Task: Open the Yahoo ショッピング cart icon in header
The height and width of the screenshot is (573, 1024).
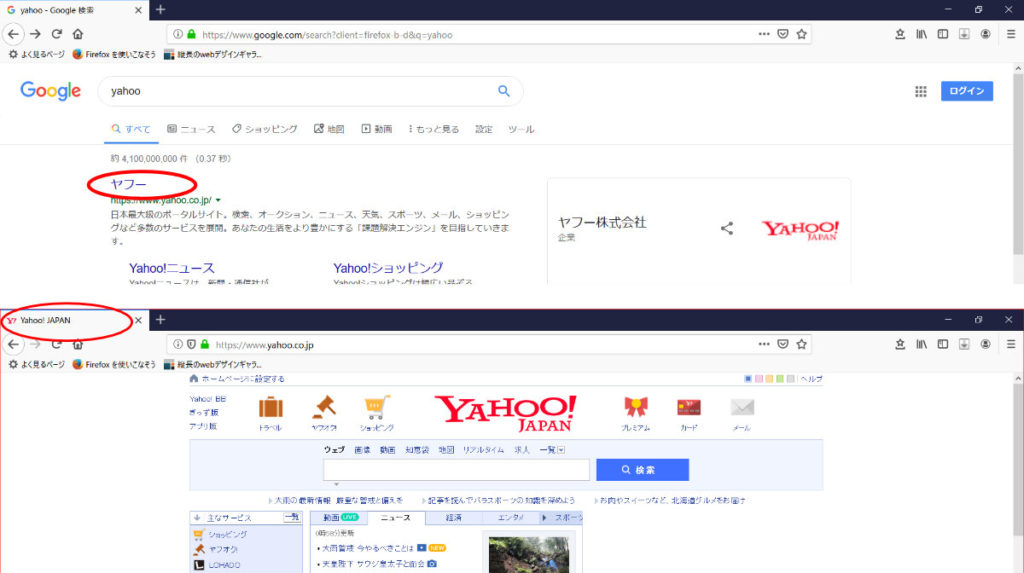Action: click(x=376, y=408)
